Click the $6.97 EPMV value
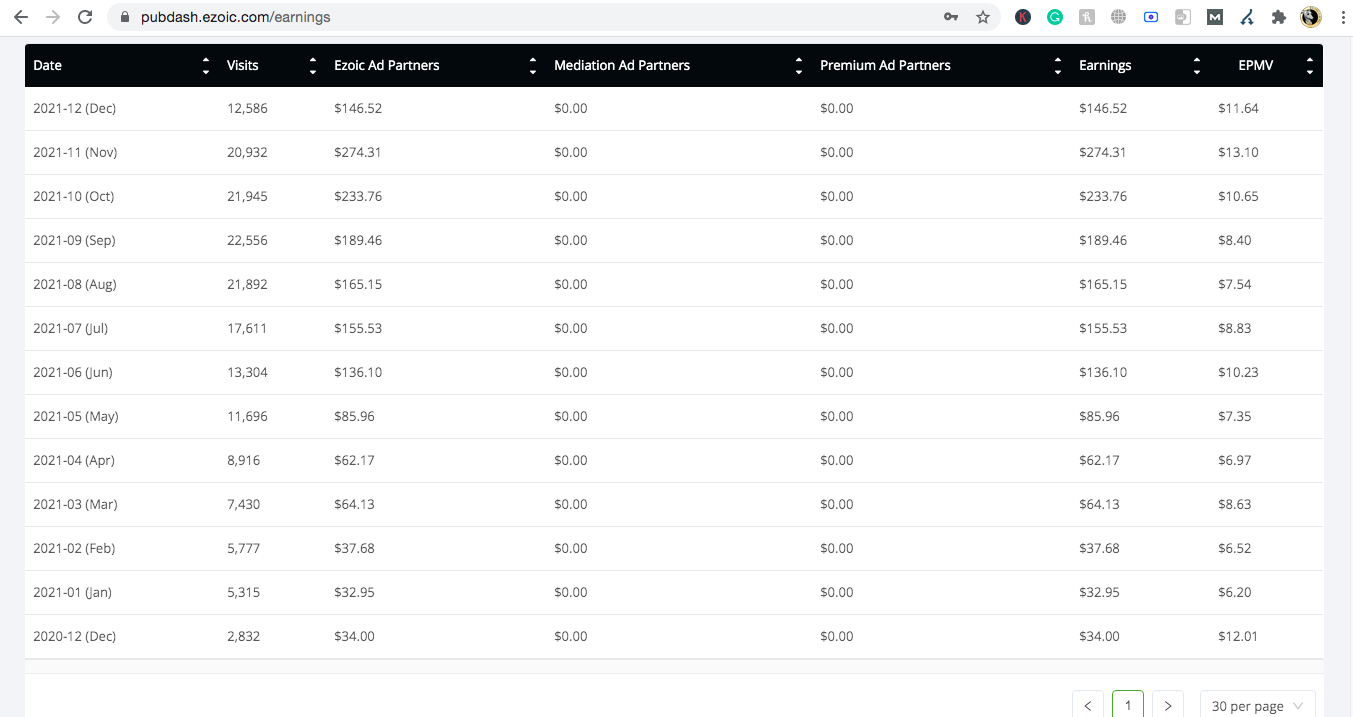The width and height of the screenshot is (1353, 717). (x=1234, y=460)
